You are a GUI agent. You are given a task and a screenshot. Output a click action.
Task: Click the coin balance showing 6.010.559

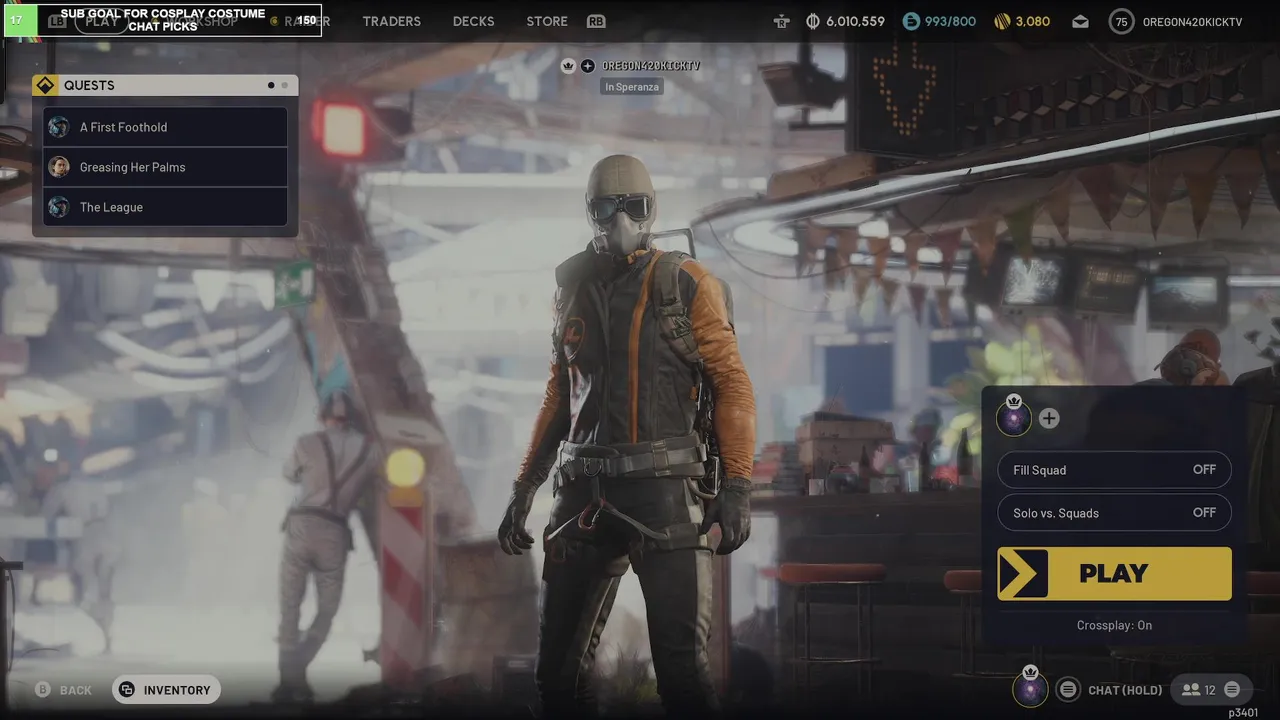pos(845,21)
